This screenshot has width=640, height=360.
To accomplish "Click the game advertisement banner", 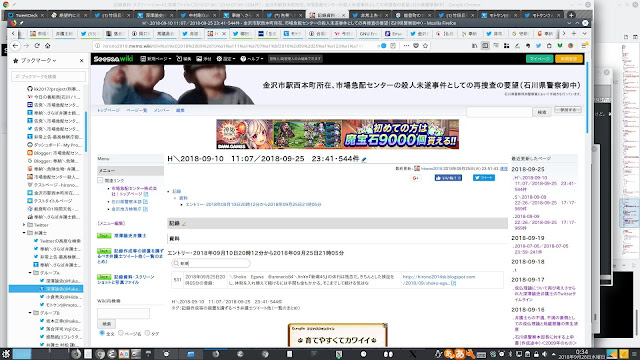I will point(338,134).
